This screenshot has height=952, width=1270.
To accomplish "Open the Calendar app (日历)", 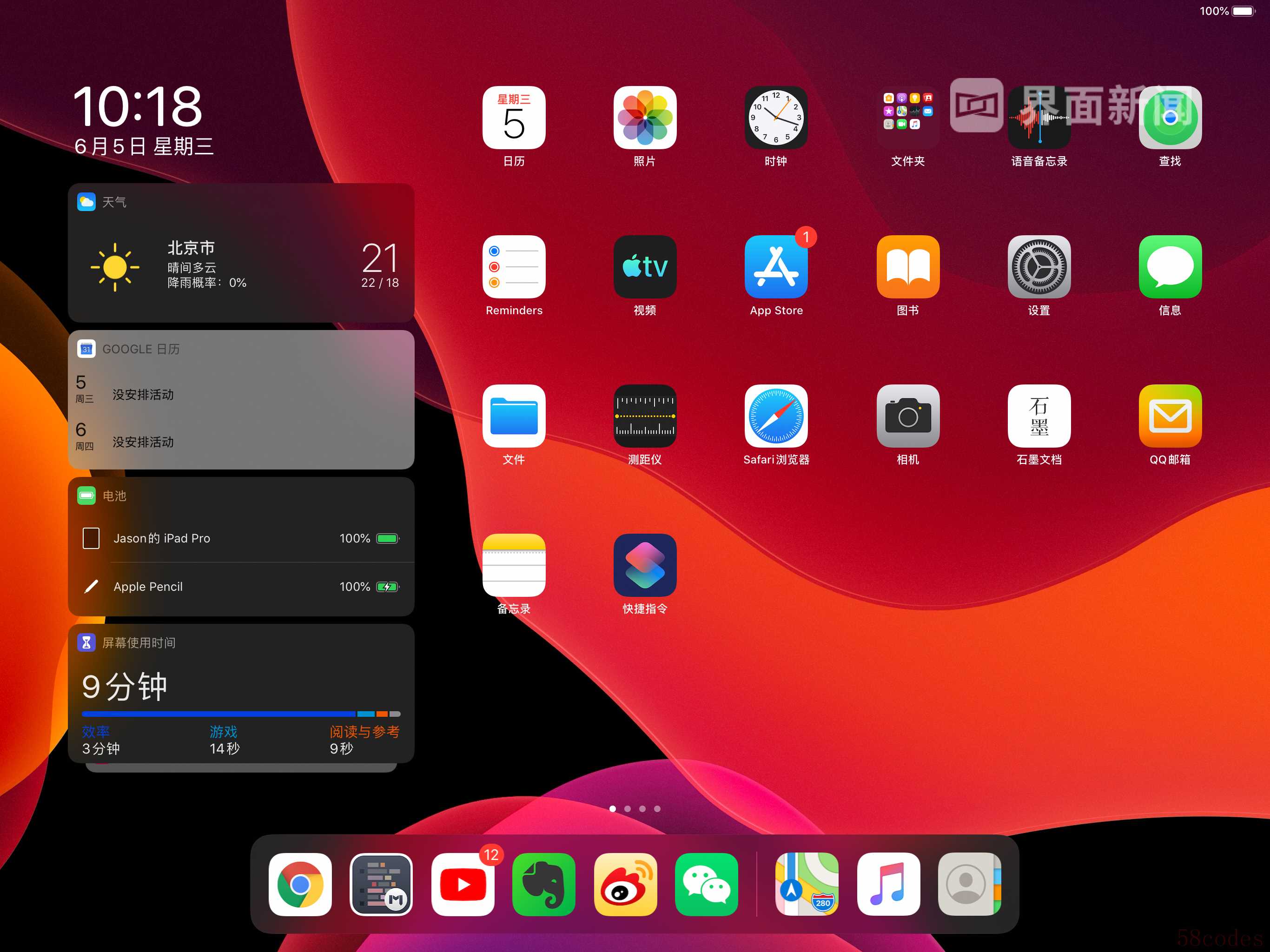I will coord(514,118).
